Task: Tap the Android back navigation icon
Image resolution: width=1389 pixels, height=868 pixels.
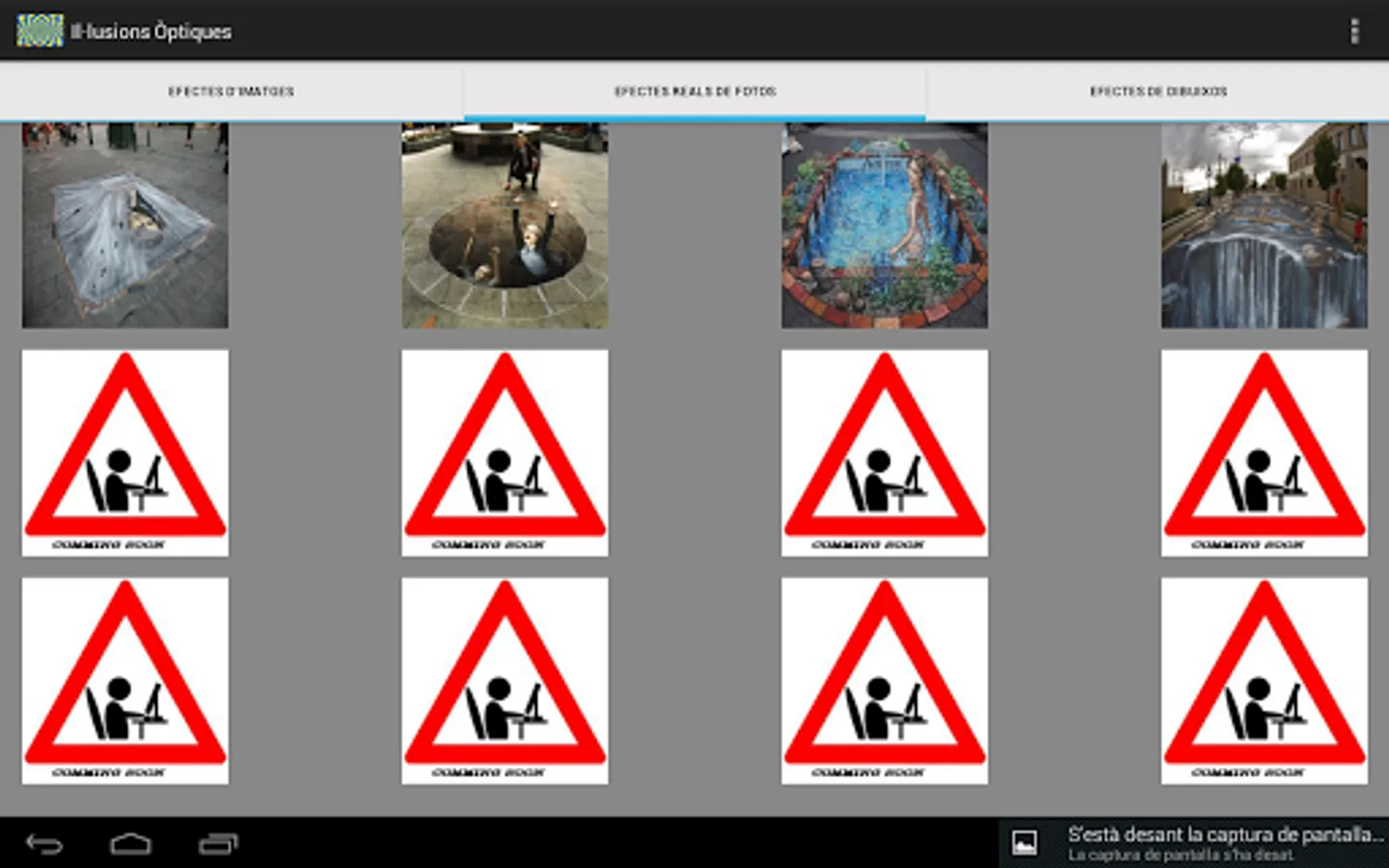Action: click(x=44, y=845)
